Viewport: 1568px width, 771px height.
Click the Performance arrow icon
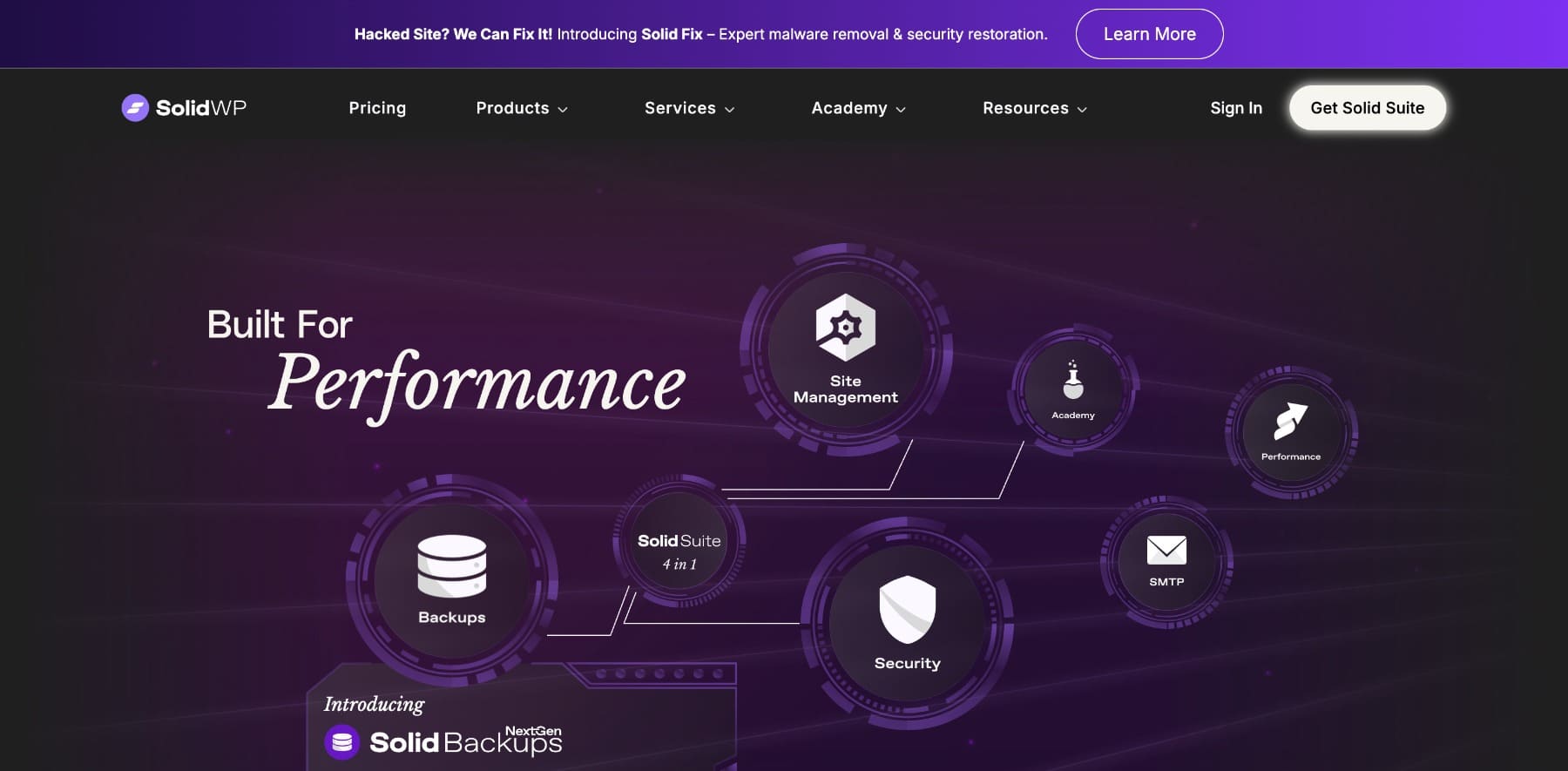(x=1290, y=421)
